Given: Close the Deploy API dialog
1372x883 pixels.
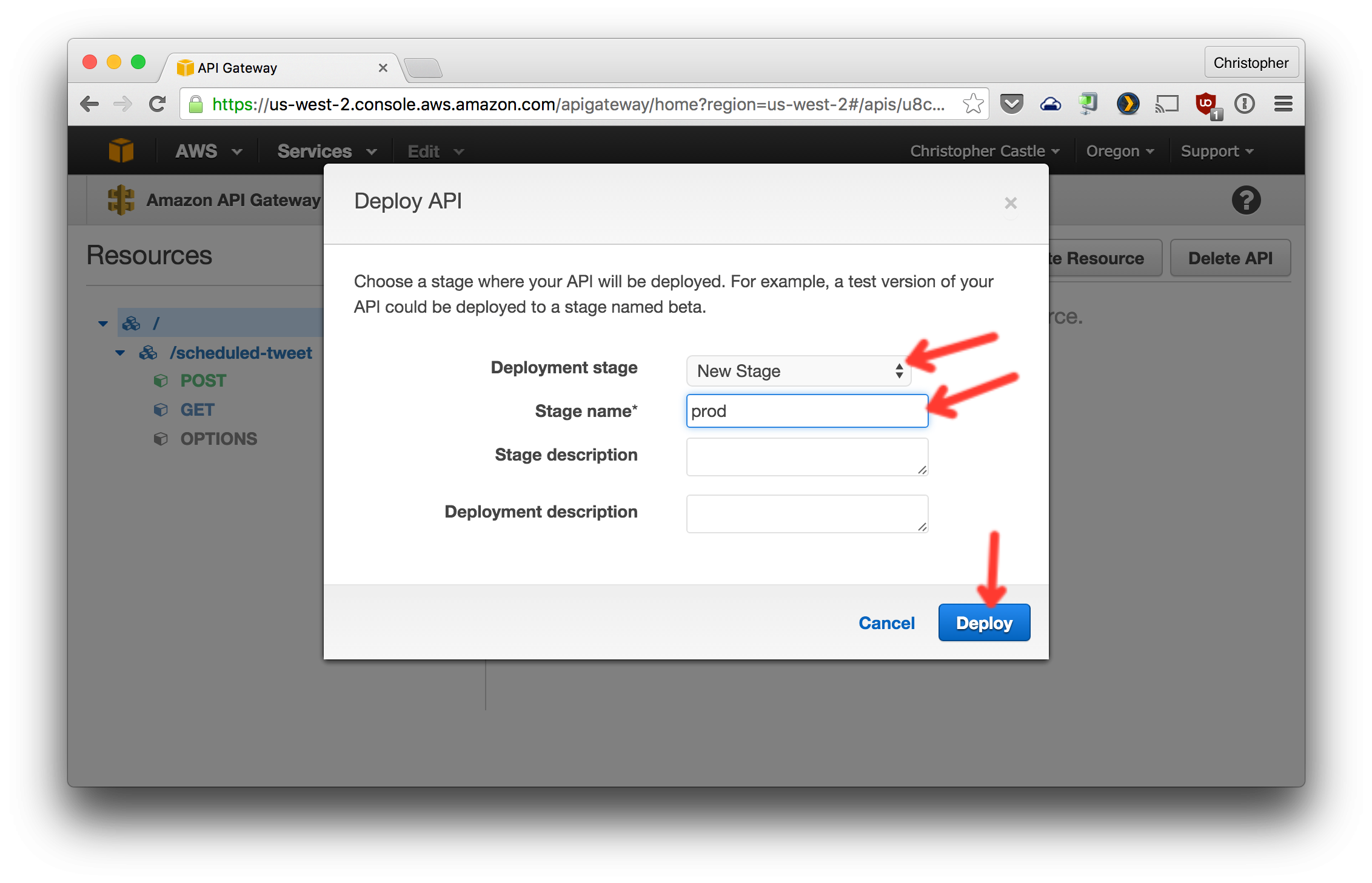Looking at the screenshot, I should tap(1010, 203).
